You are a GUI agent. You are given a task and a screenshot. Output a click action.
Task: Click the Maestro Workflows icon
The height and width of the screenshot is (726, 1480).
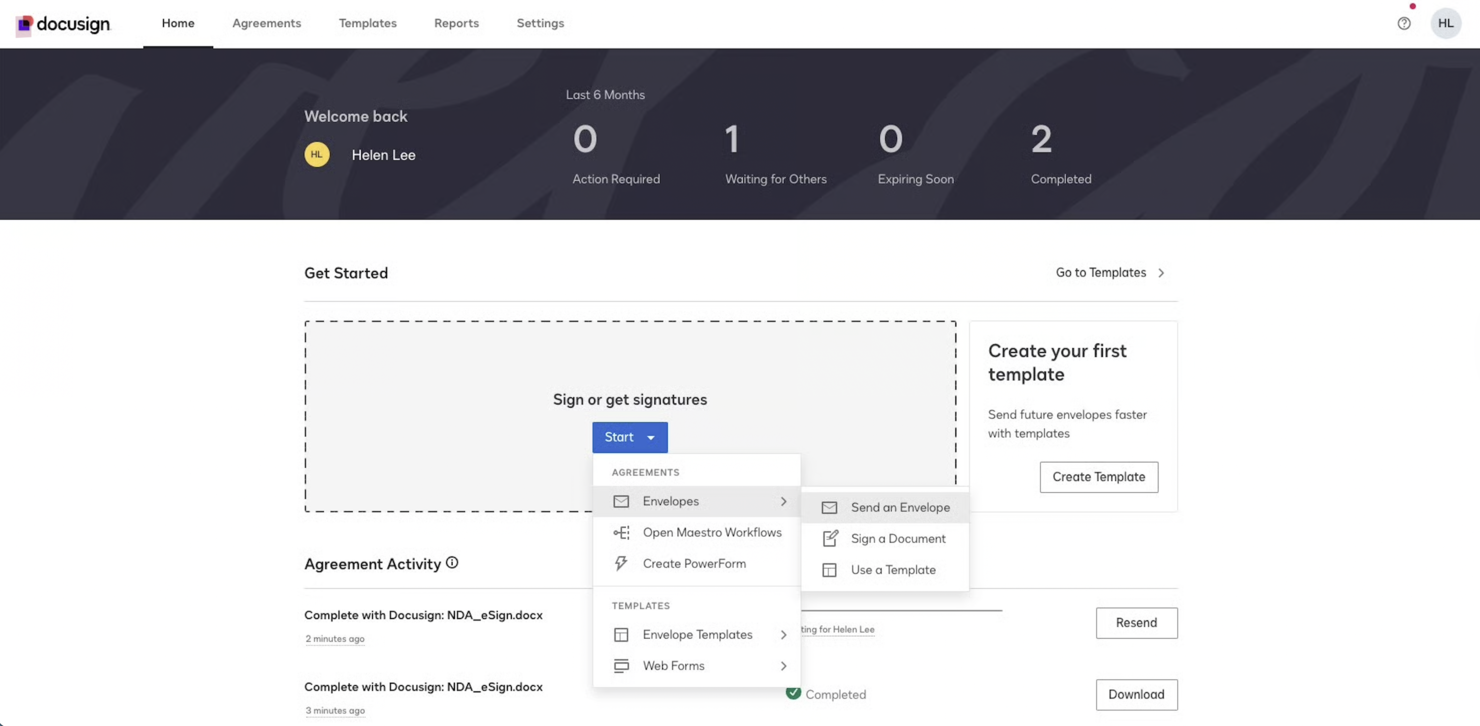tap(621, 532)
